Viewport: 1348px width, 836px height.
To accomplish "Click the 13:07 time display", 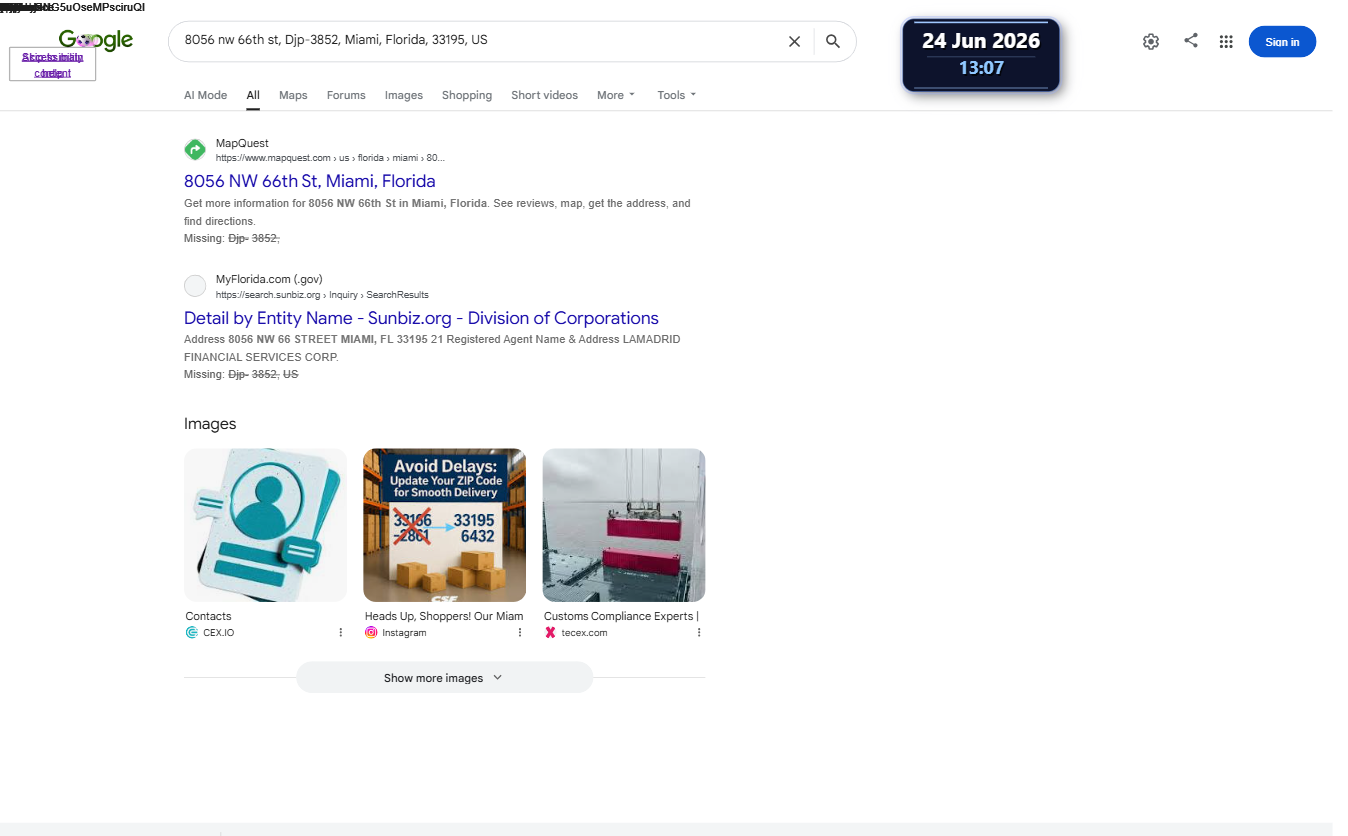I will pos(981,68).
